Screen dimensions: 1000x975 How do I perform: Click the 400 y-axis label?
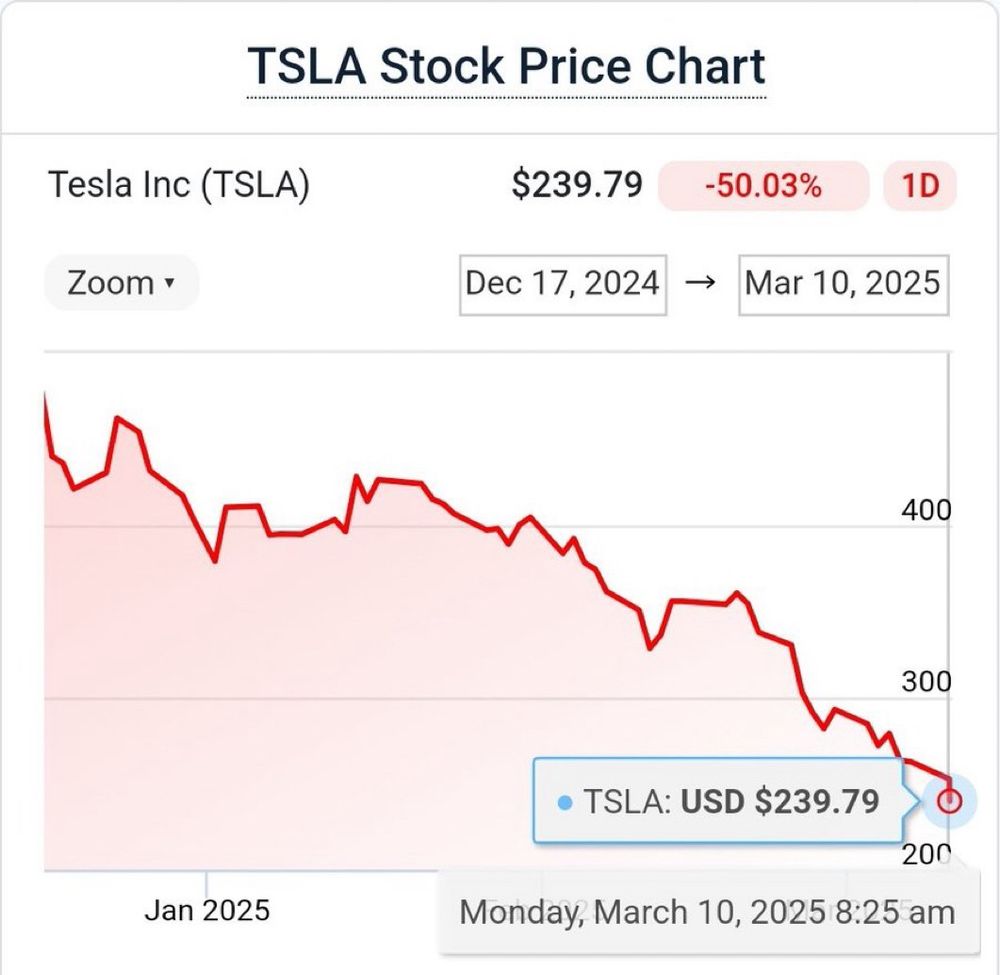(x=926, y=510)
